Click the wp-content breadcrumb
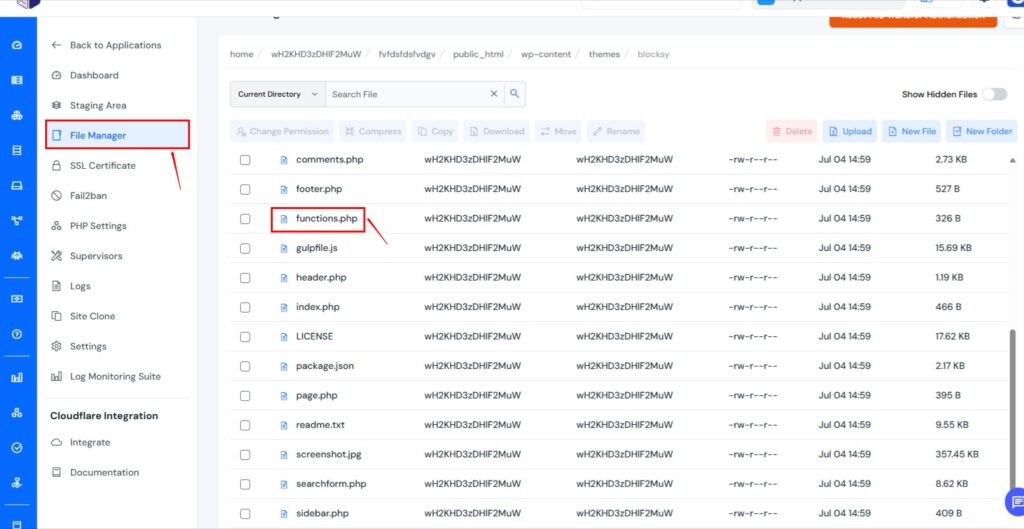 (545, 54)
